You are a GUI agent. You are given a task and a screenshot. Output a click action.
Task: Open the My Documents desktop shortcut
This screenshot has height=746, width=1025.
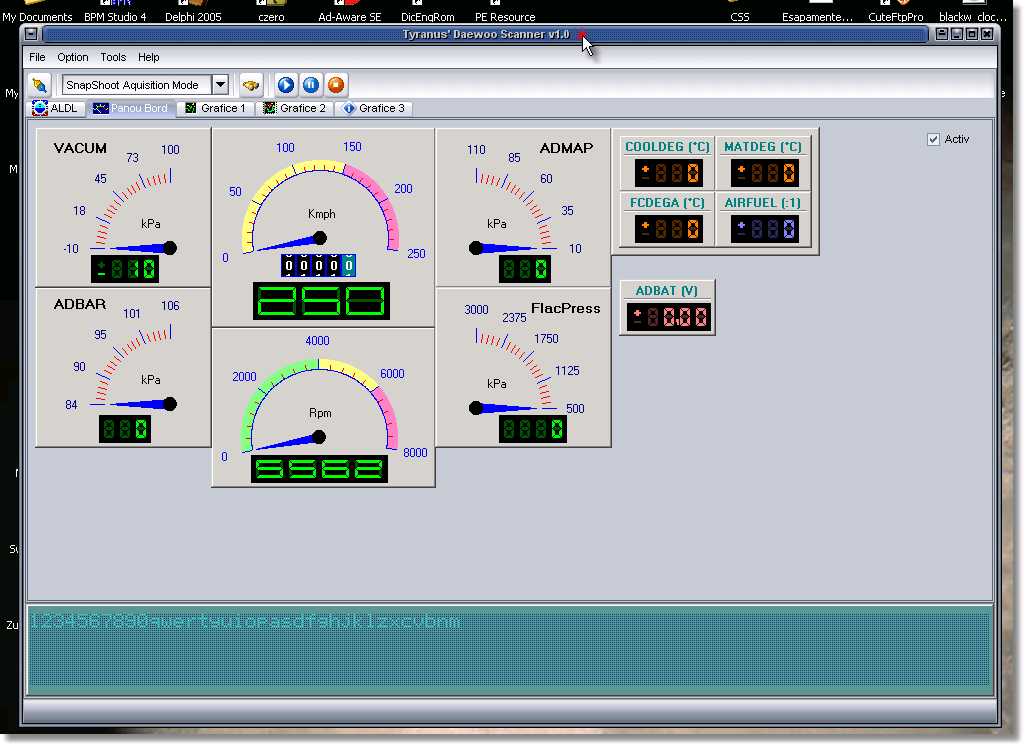pyautogui.click(x=37, y=12)
